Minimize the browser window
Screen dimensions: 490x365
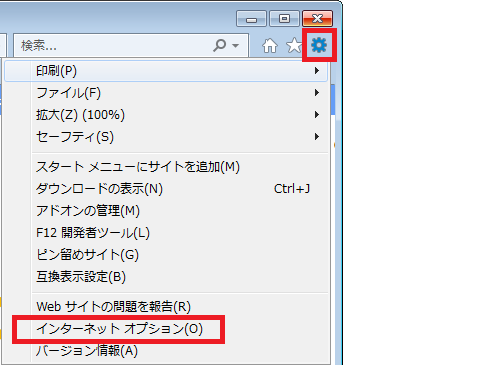[x=251, y=18]
